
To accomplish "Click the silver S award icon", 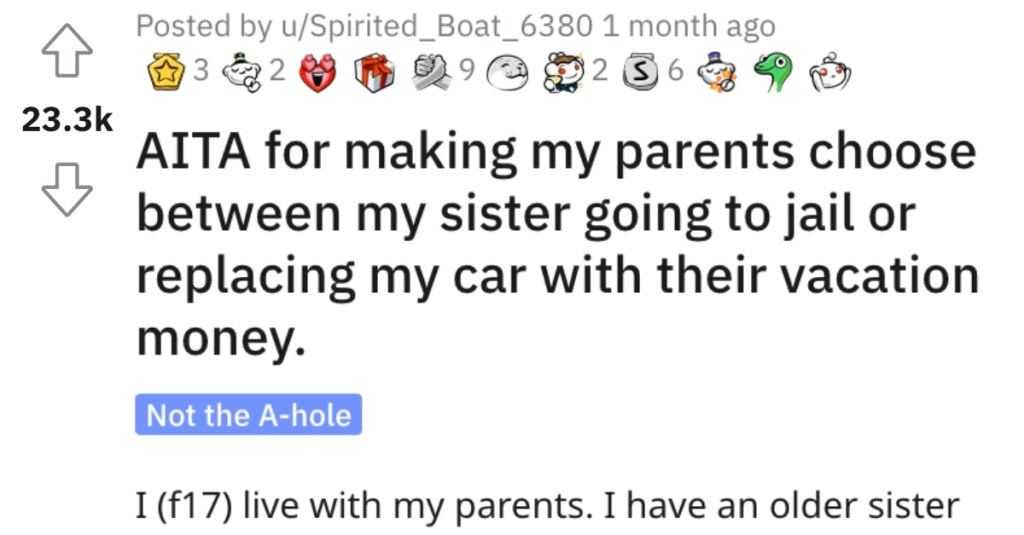I will [639, 73].
